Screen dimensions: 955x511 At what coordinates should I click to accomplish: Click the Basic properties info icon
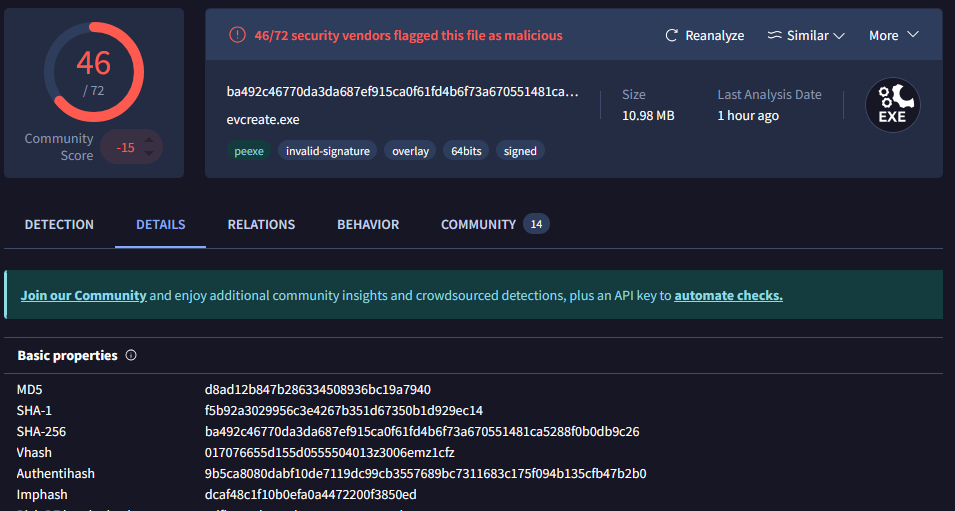click(131, 355)
